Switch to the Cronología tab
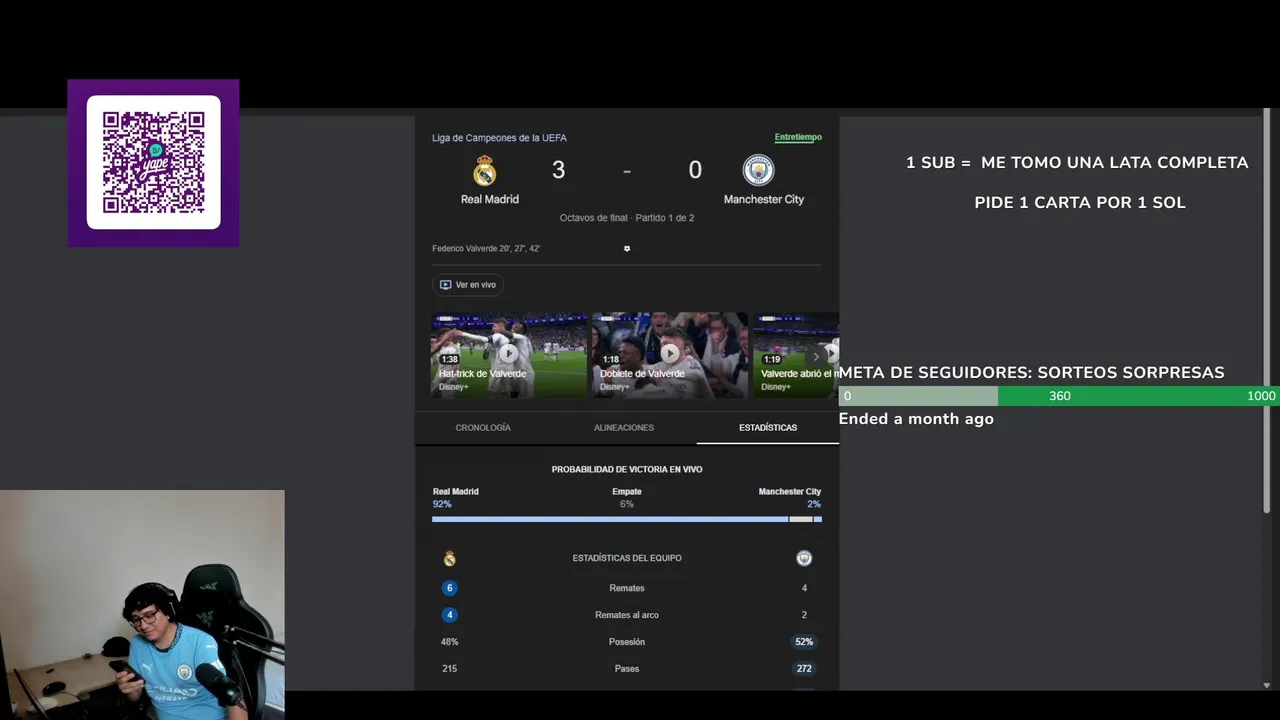 (x=483, y=428)
